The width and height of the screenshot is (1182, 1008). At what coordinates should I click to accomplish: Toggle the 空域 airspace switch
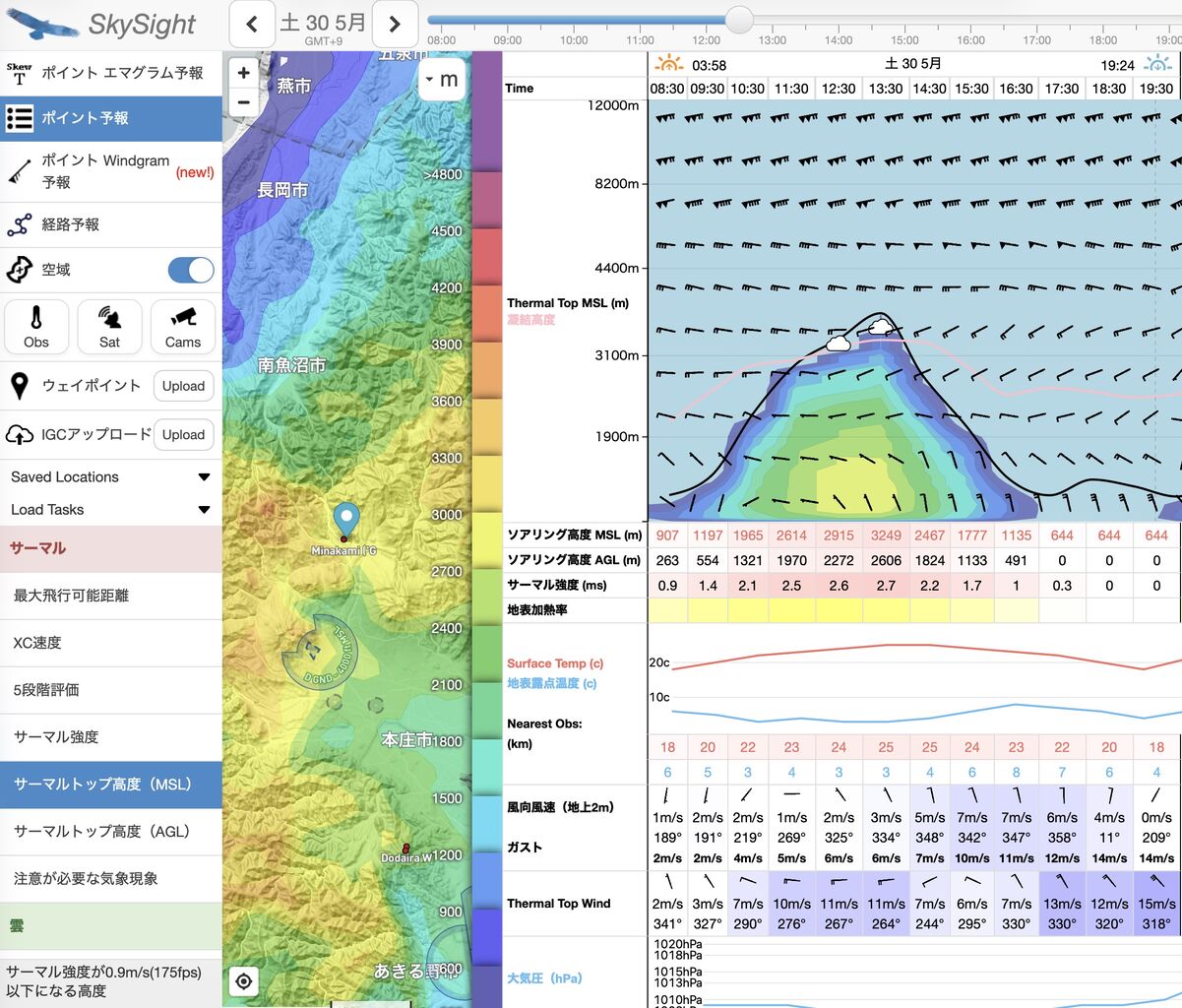191,270
